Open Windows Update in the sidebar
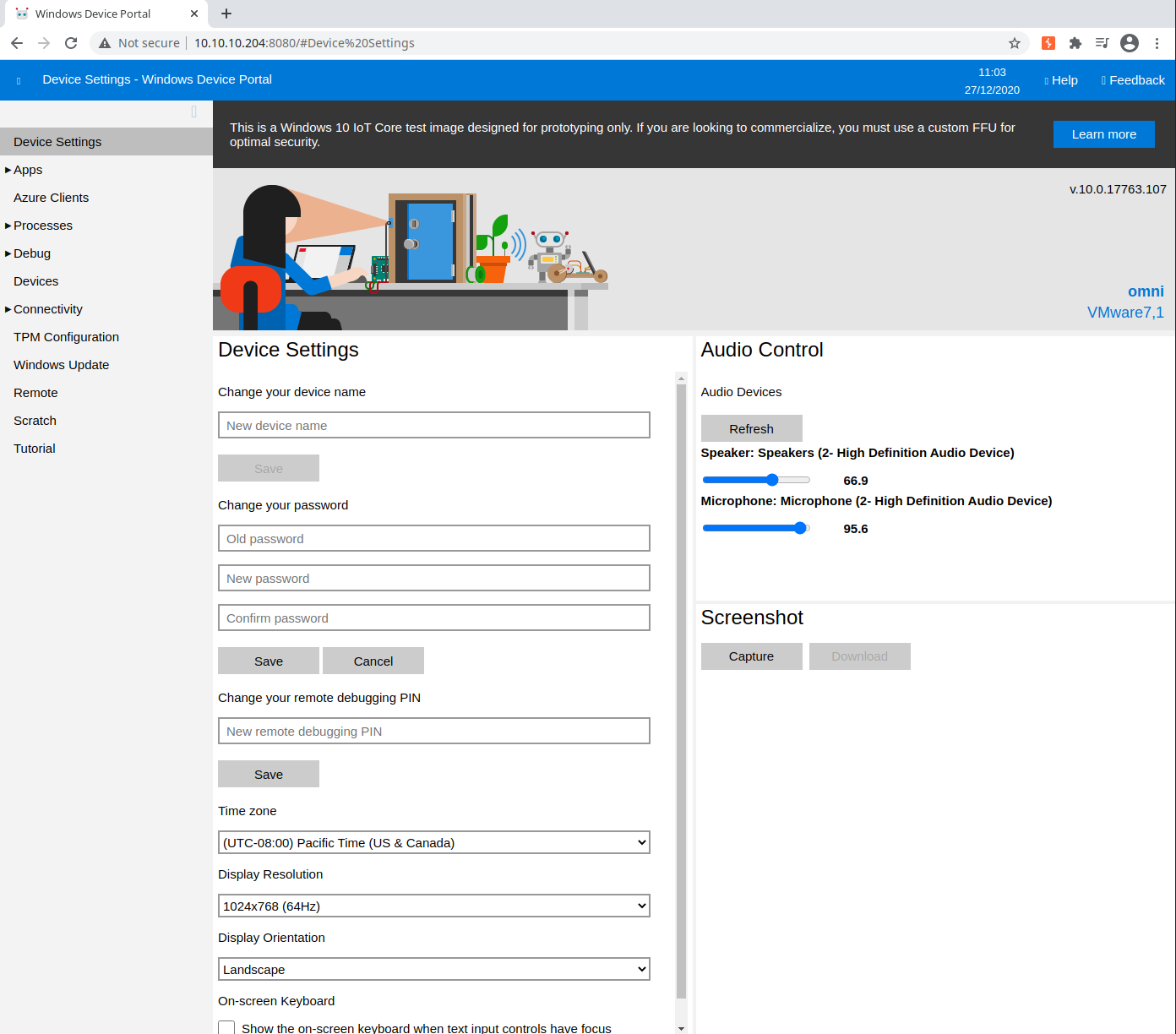Screen dimensions: 1176x1034 click(61, 365)
